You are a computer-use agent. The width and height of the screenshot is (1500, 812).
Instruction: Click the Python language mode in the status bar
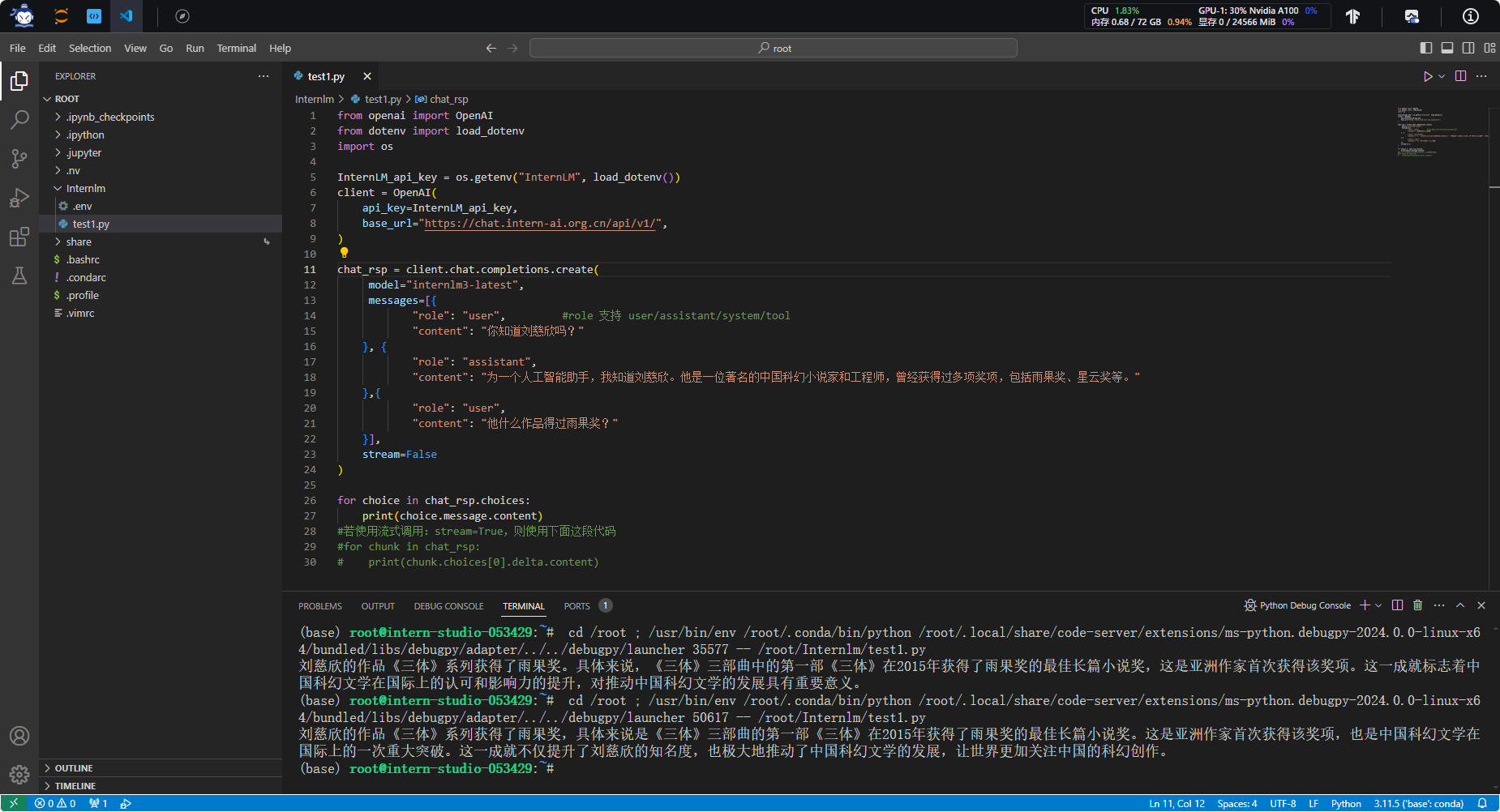(x=1346, y=803)
